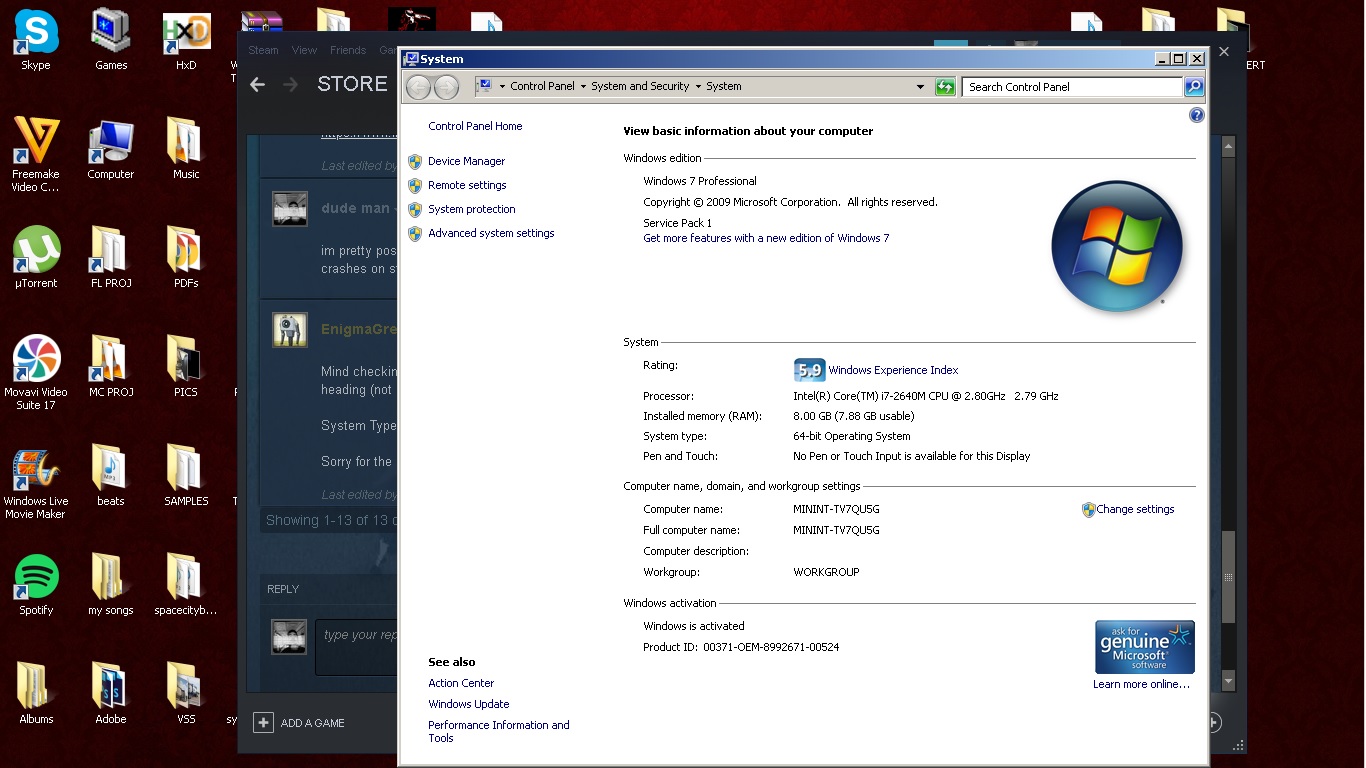The height and width of the screenshot is (768, 1366).
Task: Go back in the Steam window
Action: [257, 85]
